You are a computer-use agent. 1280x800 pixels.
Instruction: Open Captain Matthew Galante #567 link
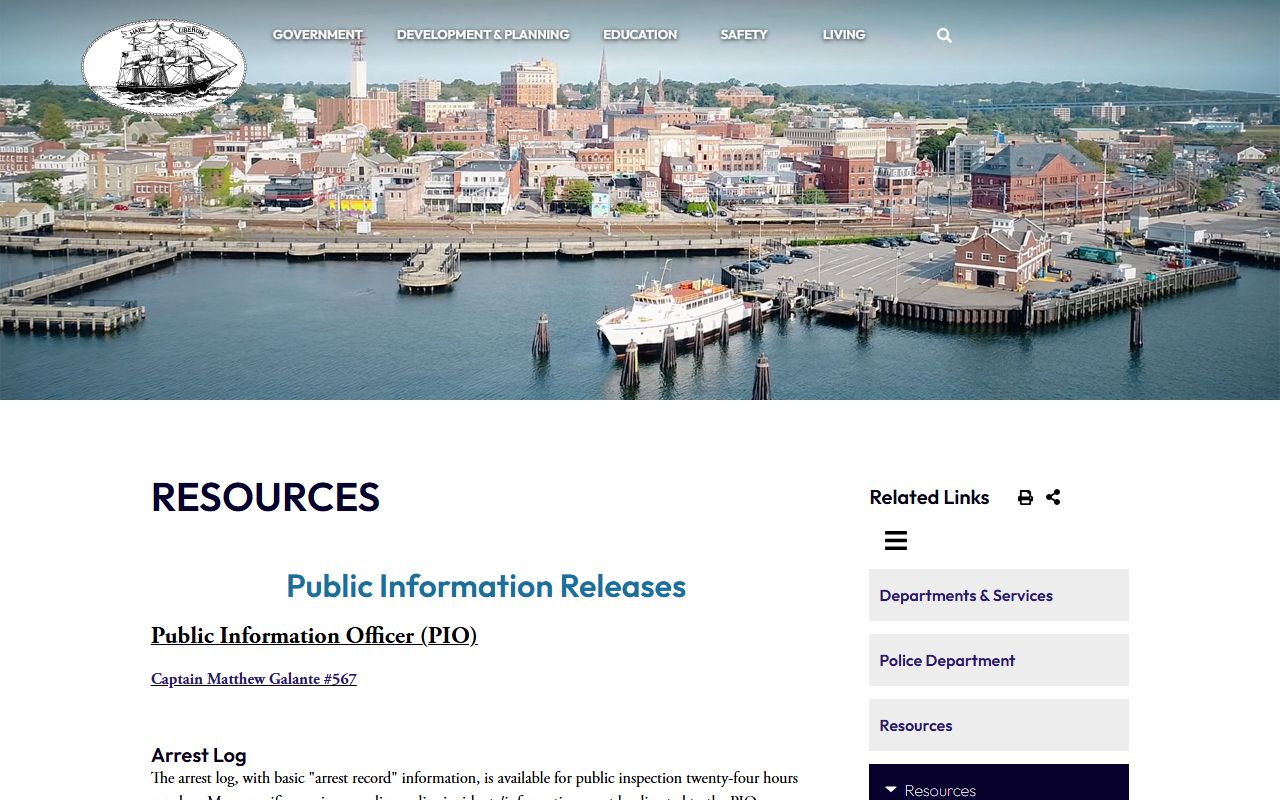[254, 679]
